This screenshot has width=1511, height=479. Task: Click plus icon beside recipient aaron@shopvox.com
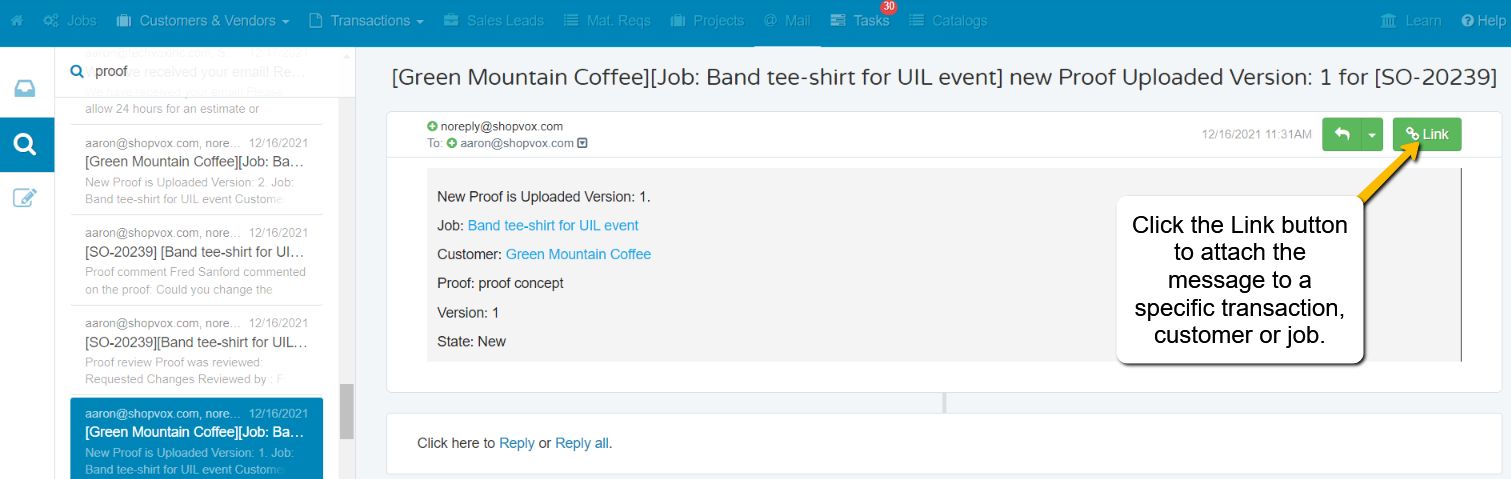pos(452,143)
